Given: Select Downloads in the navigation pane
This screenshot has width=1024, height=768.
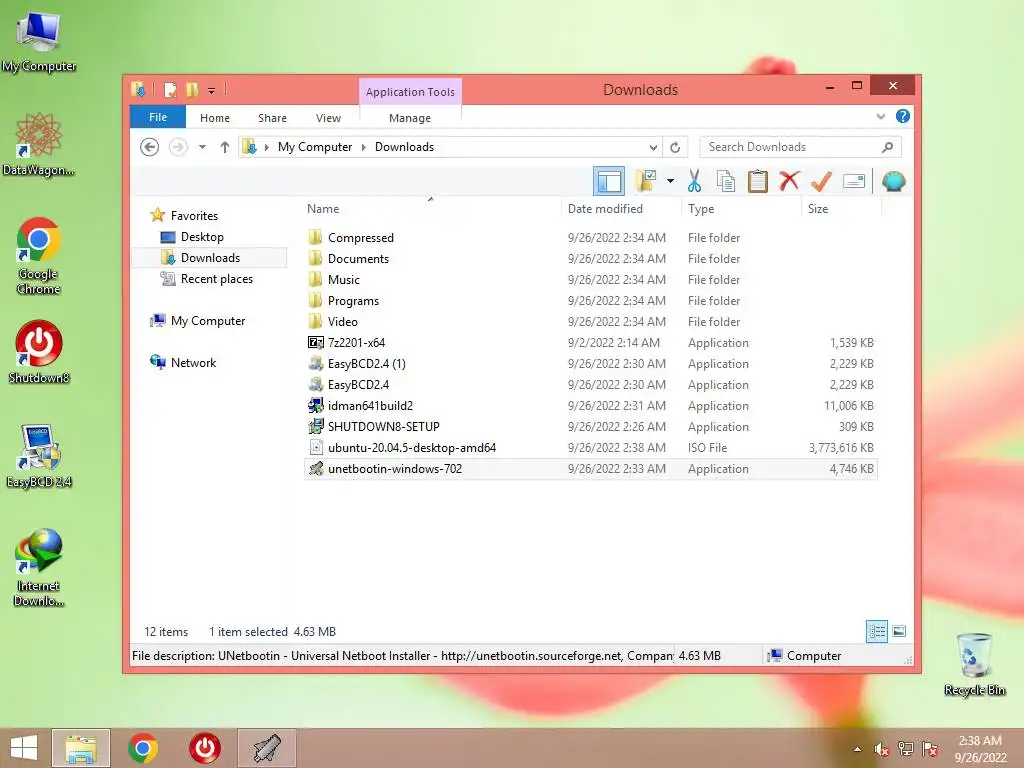Looking at the screenshot, I should point(210,258).
